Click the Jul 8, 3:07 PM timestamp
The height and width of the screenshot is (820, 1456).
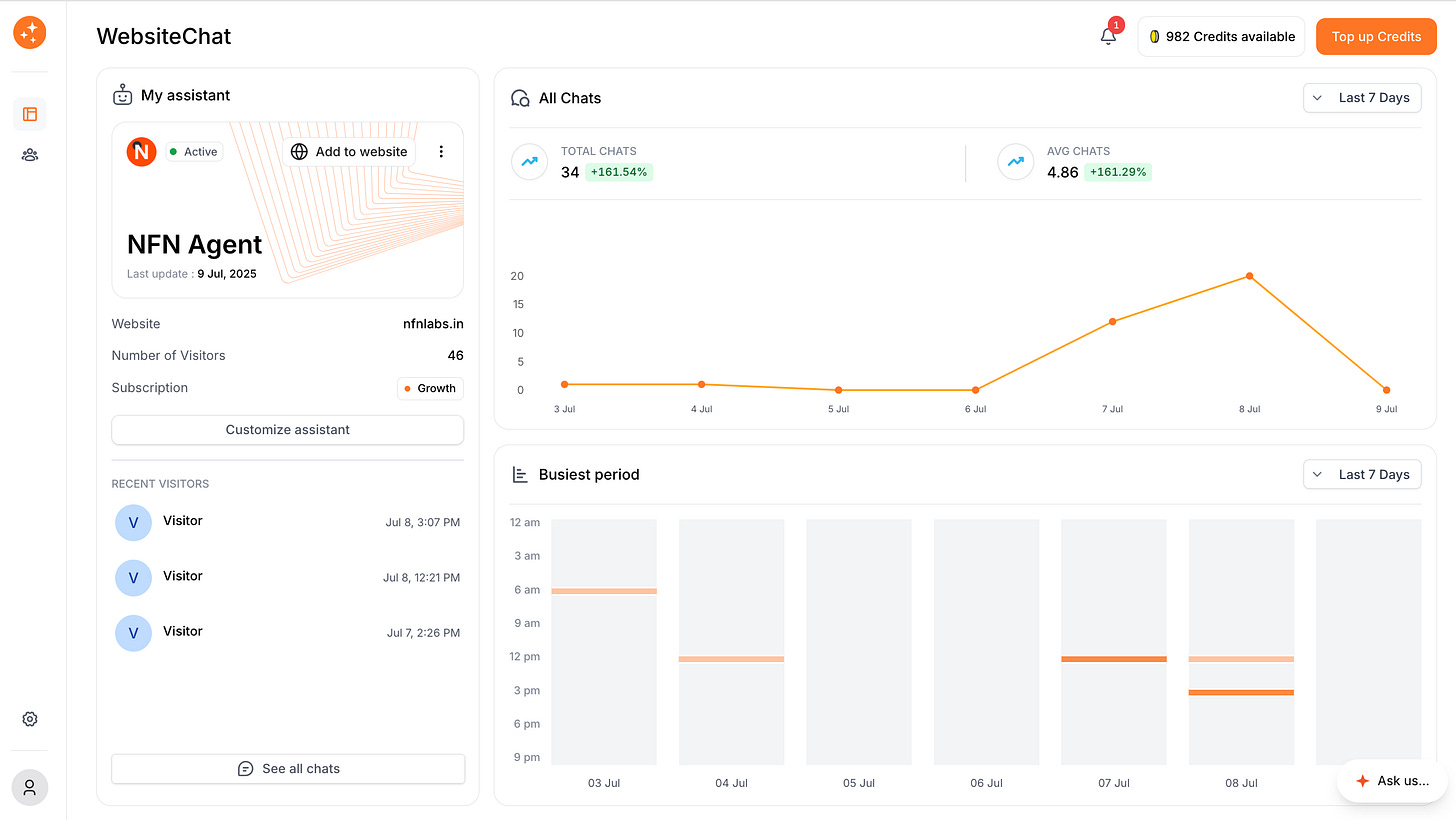pyautogui.click(x=423, y=522)
